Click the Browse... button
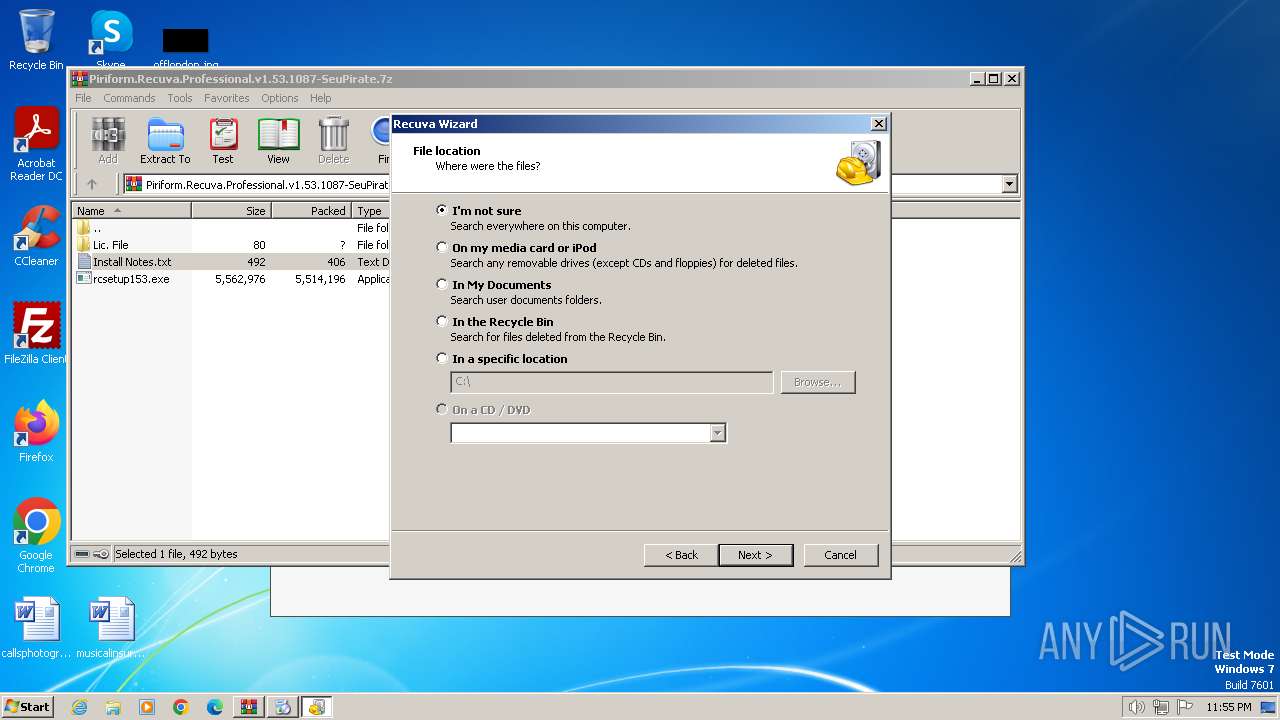Screen dimensions: 1280x720 pos(817,382)
